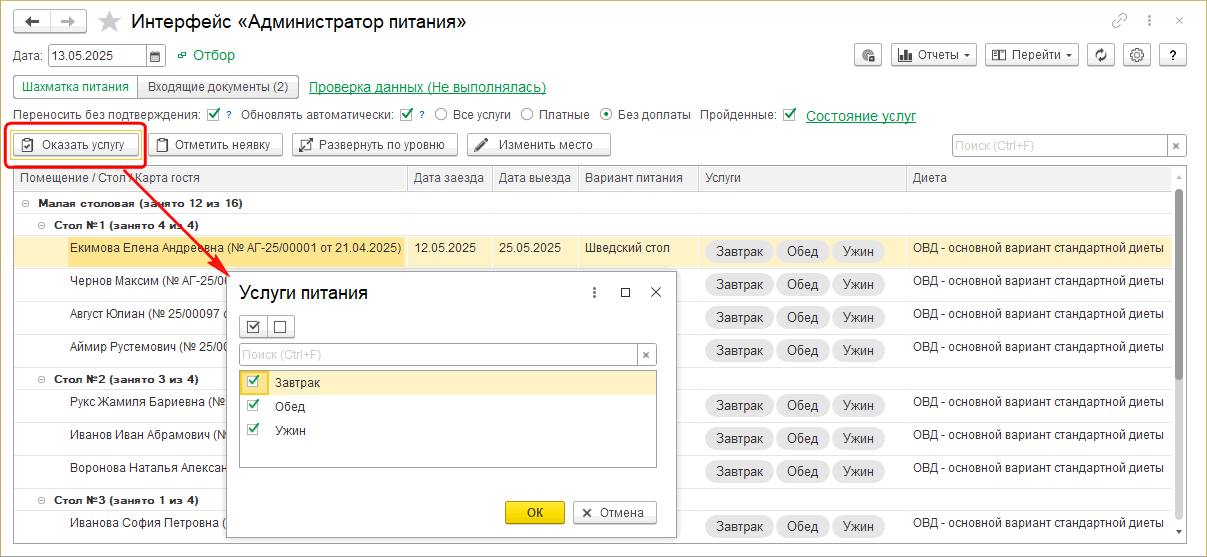Click the calendar icon next to date field
The width and height of the screenshot is (1207, 557).
click(156, 56)
